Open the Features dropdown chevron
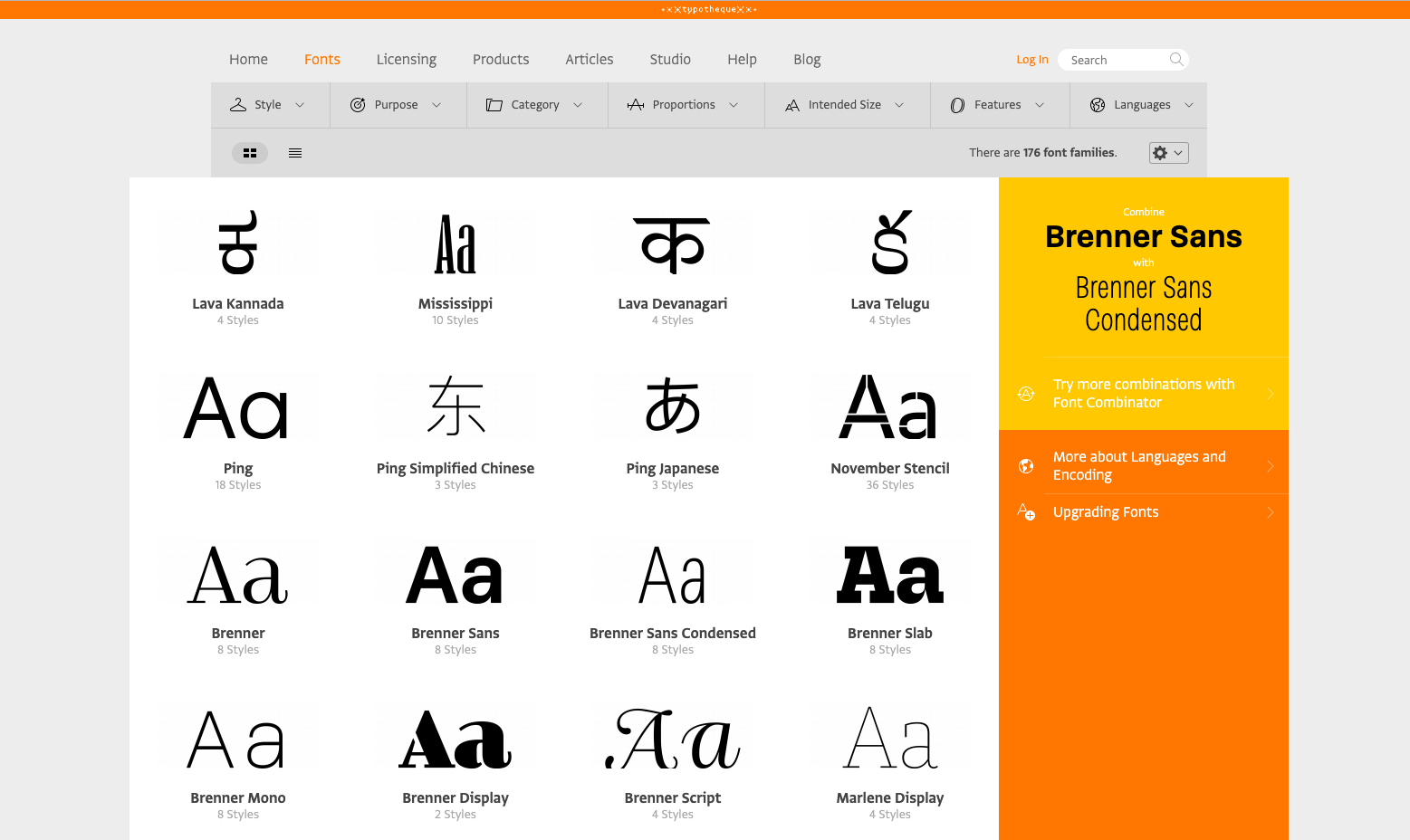The width and height of the screenshot is (1410, 840). [1039, 104]
